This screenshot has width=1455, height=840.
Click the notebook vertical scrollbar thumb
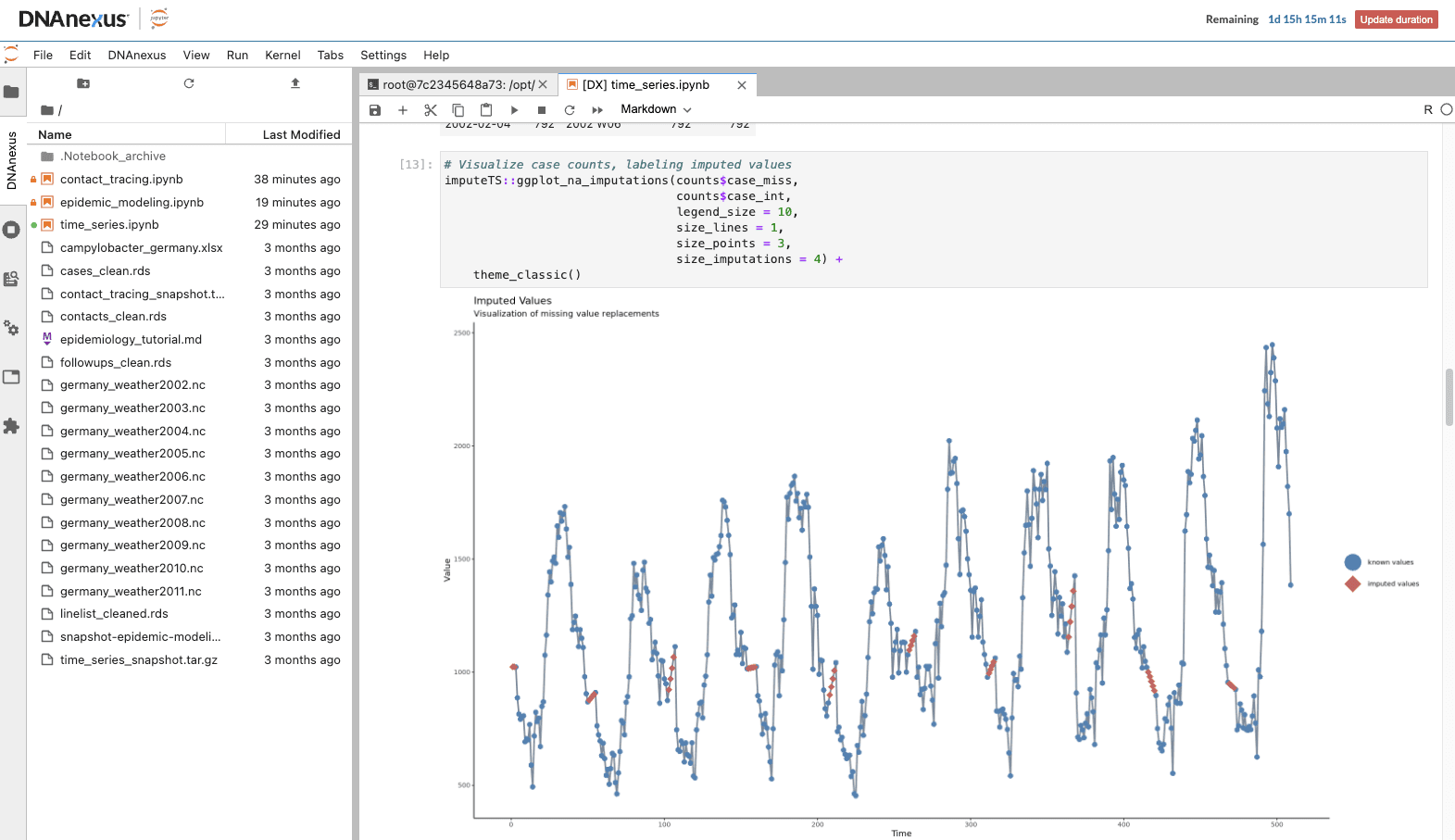pos(1449,396)
